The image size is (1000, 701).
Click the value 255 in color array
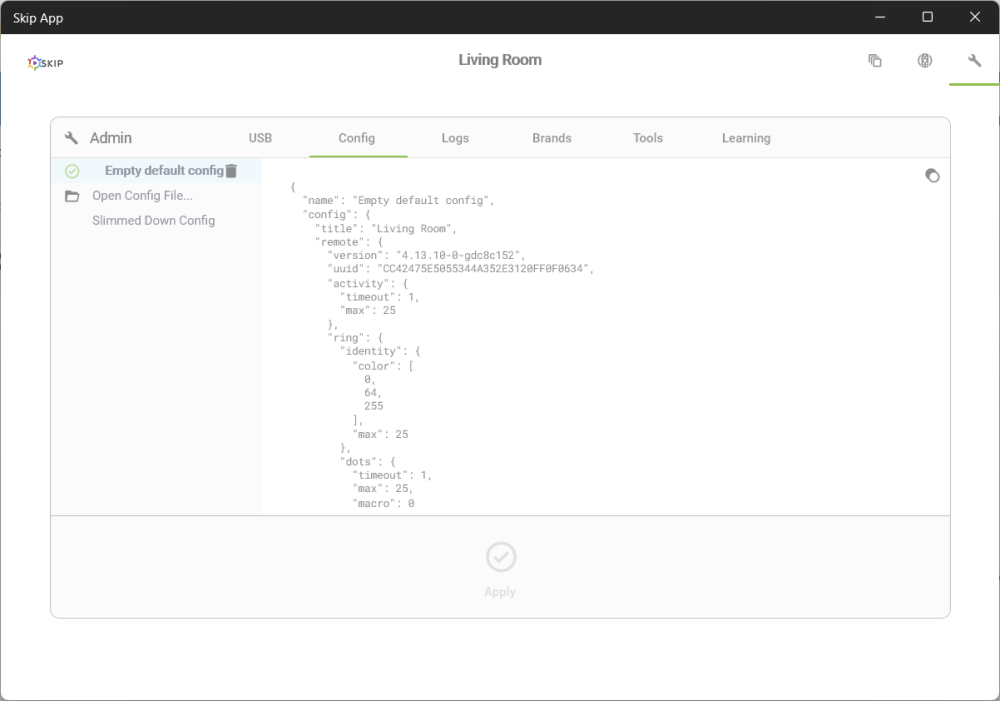(x=374, y=406)
